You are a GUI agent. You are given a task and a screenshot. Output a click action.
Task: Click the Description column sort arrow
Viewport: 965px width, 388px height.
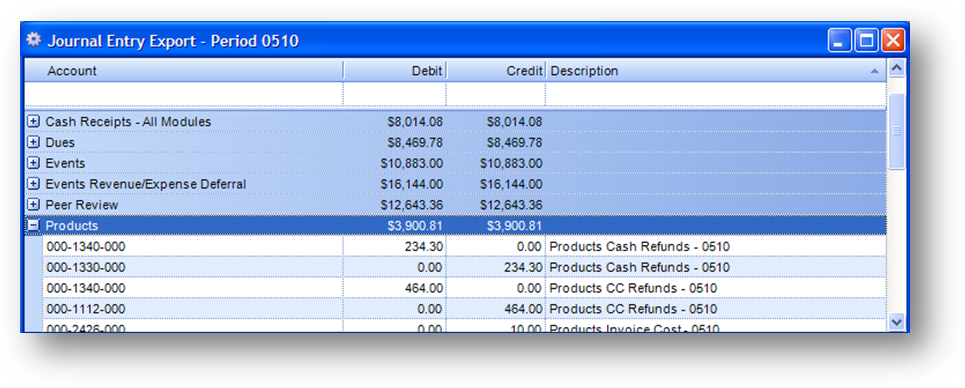pos(875,71)
